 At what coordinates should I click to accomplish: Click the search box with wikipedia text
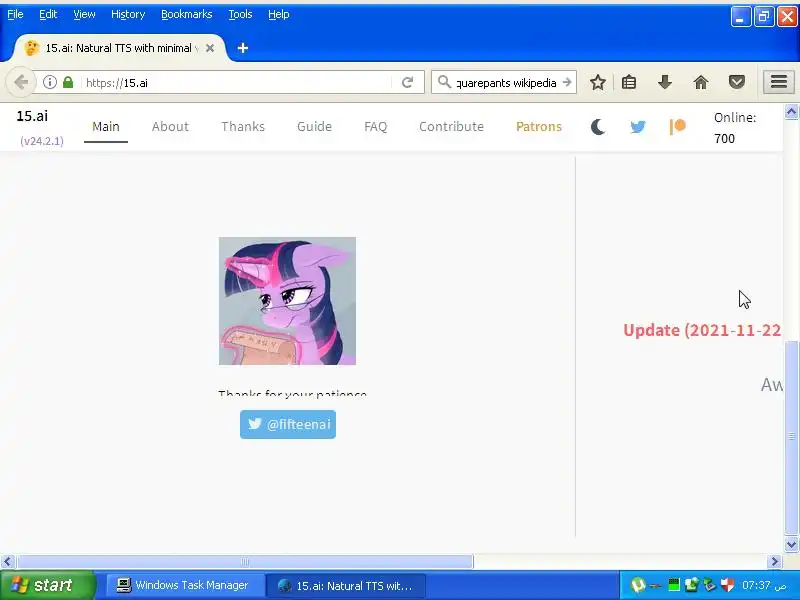tap(506, 82)
